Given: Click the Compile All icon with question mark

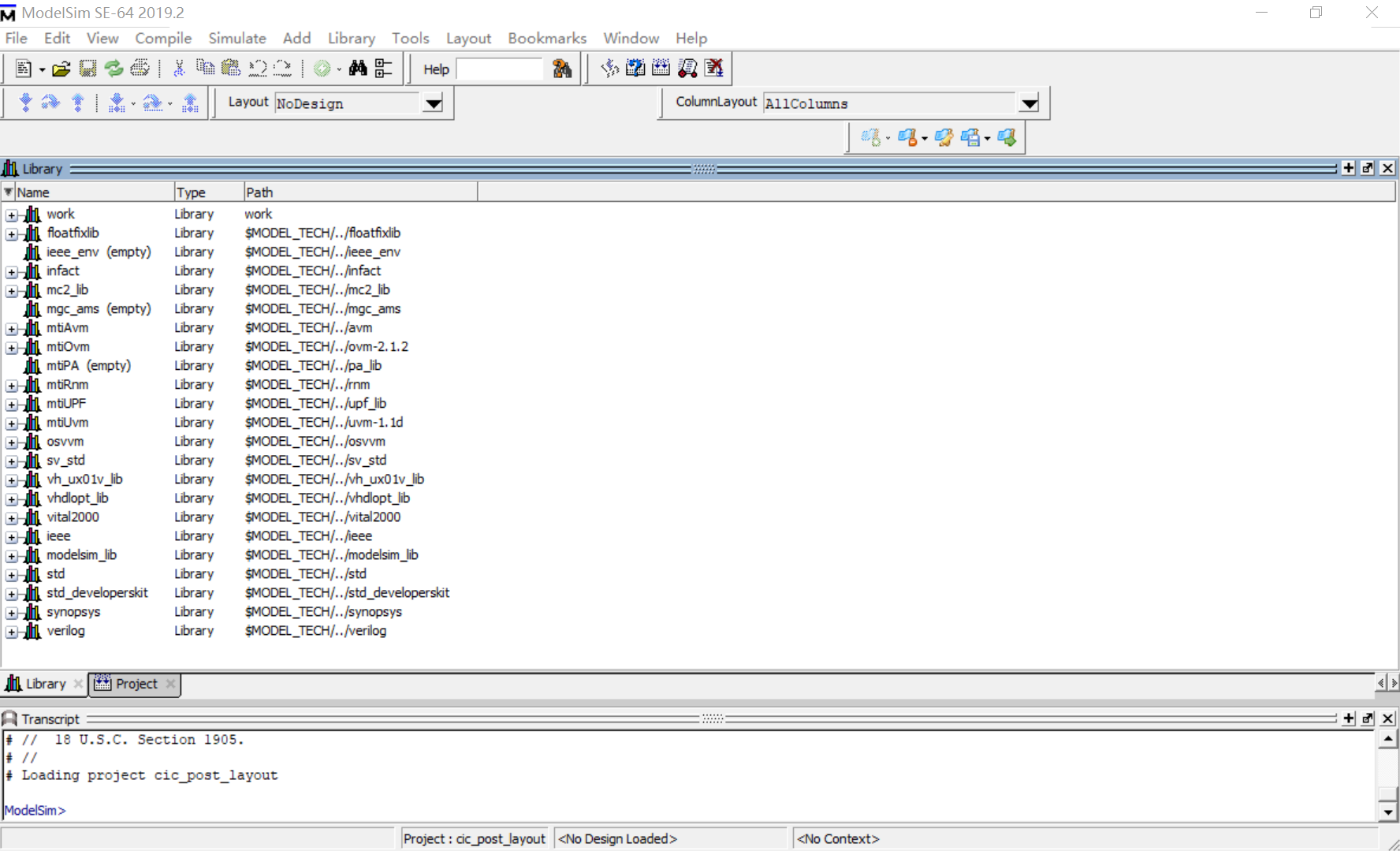Looking at the screenshot, I should (635, 69).
